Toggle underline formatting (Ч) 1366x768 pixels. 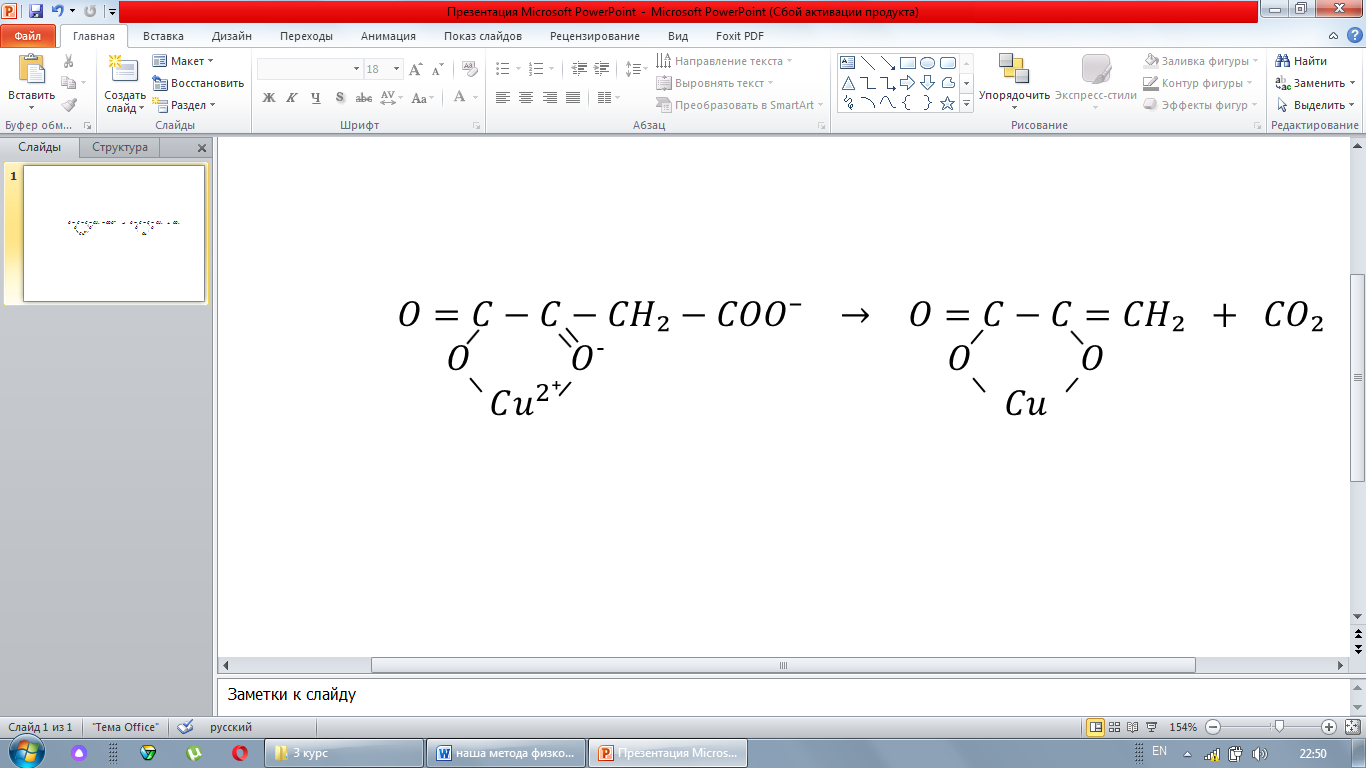[316, 98]
